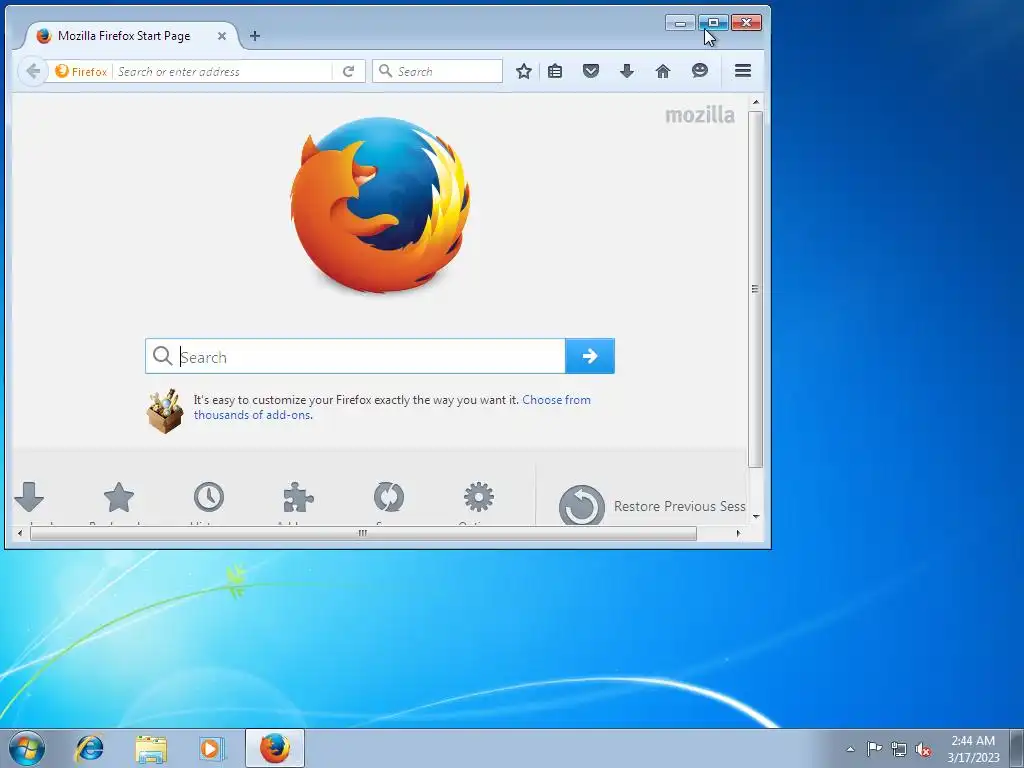Click horizontal scrollbar right arrow
The image size is (1024, 768).
pyautogui.click(x=739, y=534)
